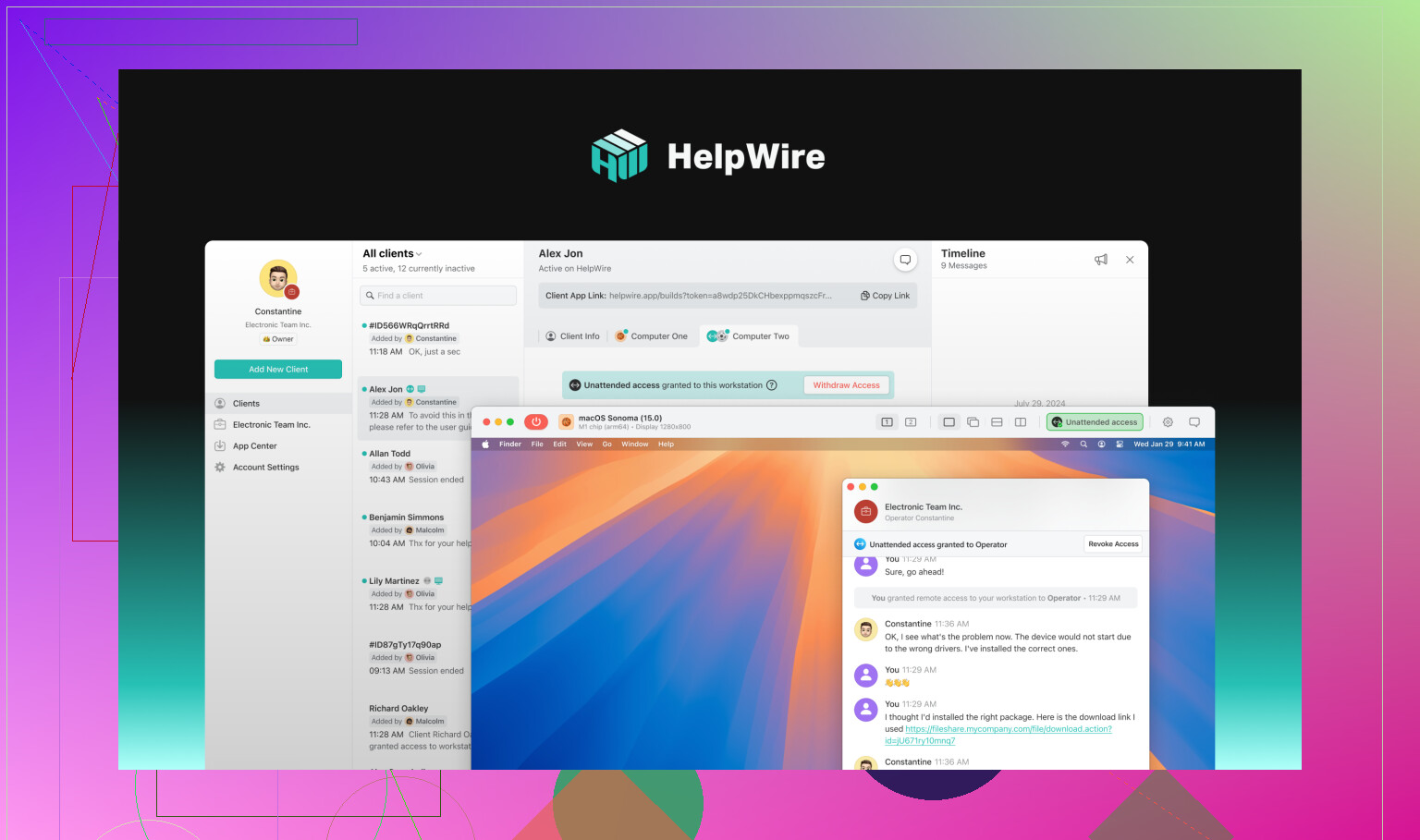Select the overlapping windows view icon

pyautogui.click(x=973, y=422)
